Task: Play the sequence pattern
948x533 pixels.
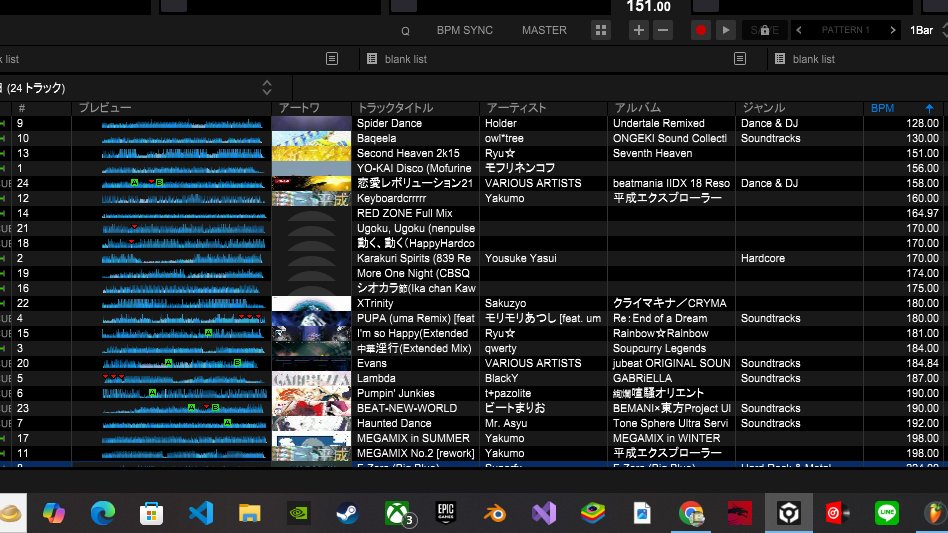Action: coord(726,30)
